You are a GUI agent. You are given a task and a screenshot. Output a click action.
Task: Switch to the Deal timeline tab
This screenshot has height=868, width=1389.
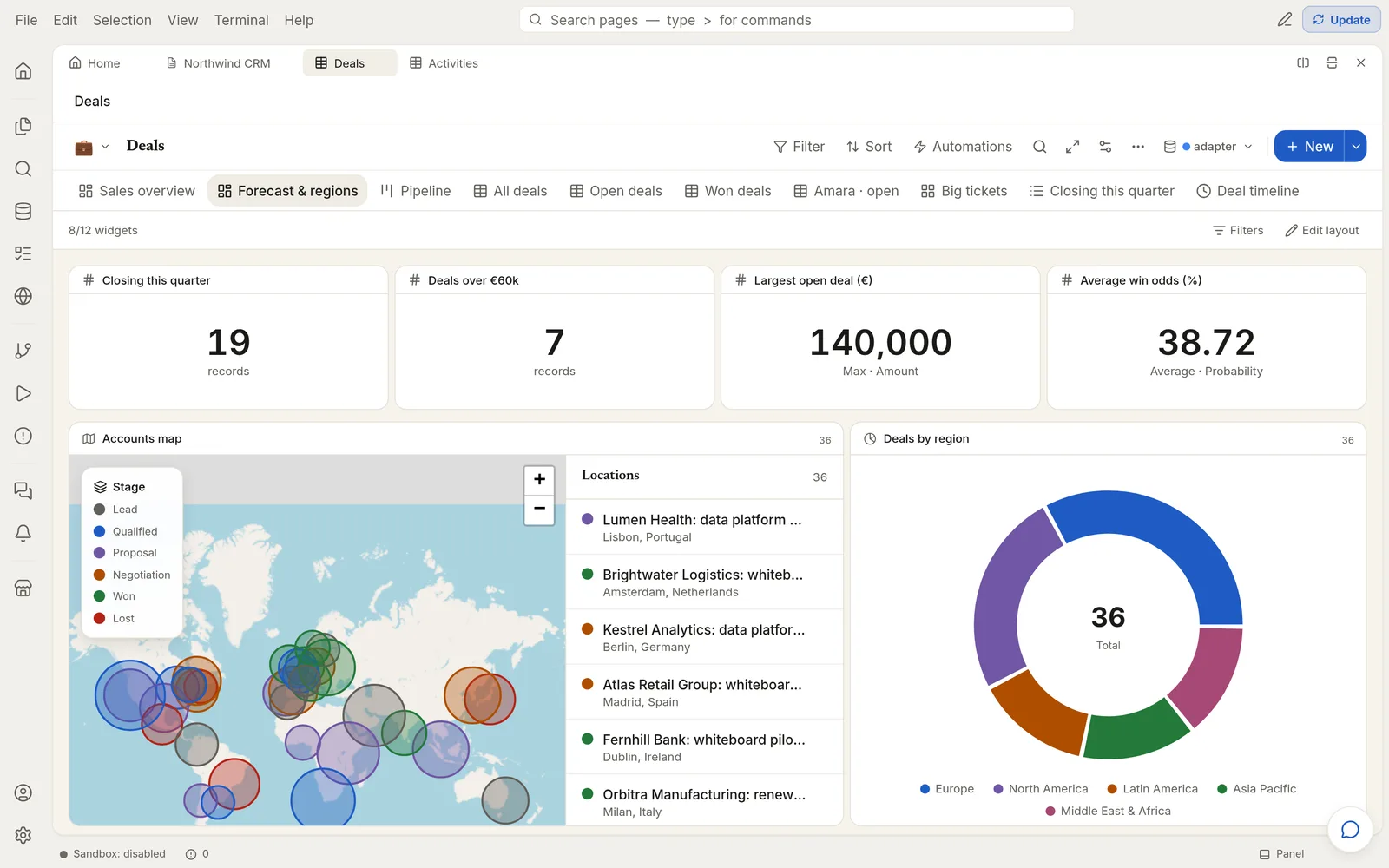pos(1247,191)
